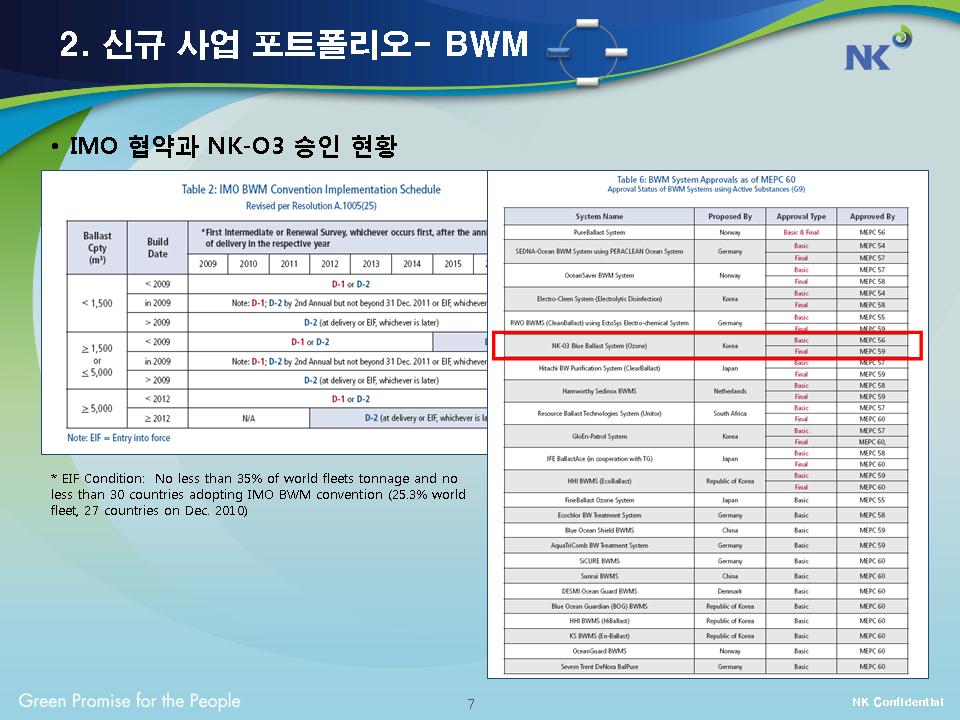Click 'AquaTriComb BW Treatment System' row name

coord(599,546)
